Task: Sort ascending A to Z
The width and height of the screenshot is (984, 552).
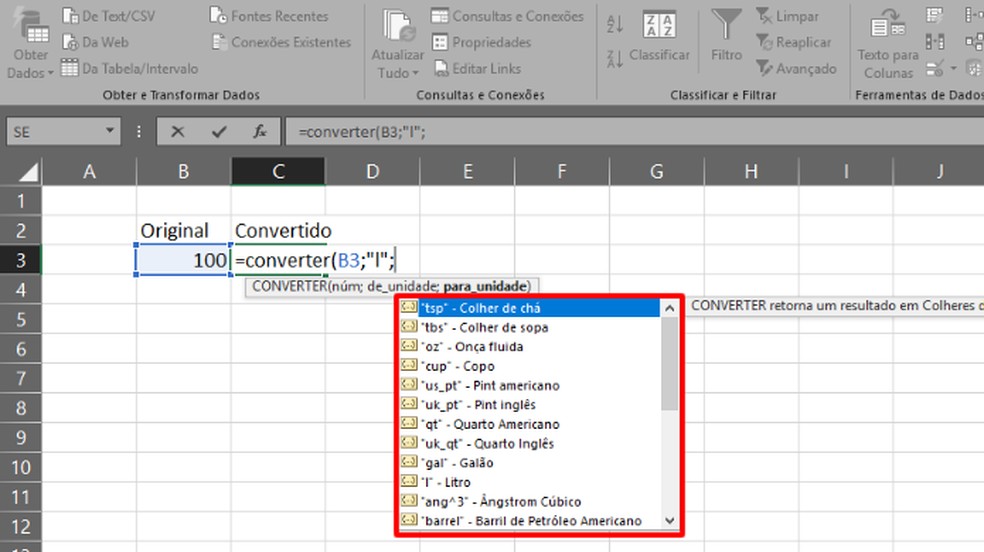Action: [615, 24]
